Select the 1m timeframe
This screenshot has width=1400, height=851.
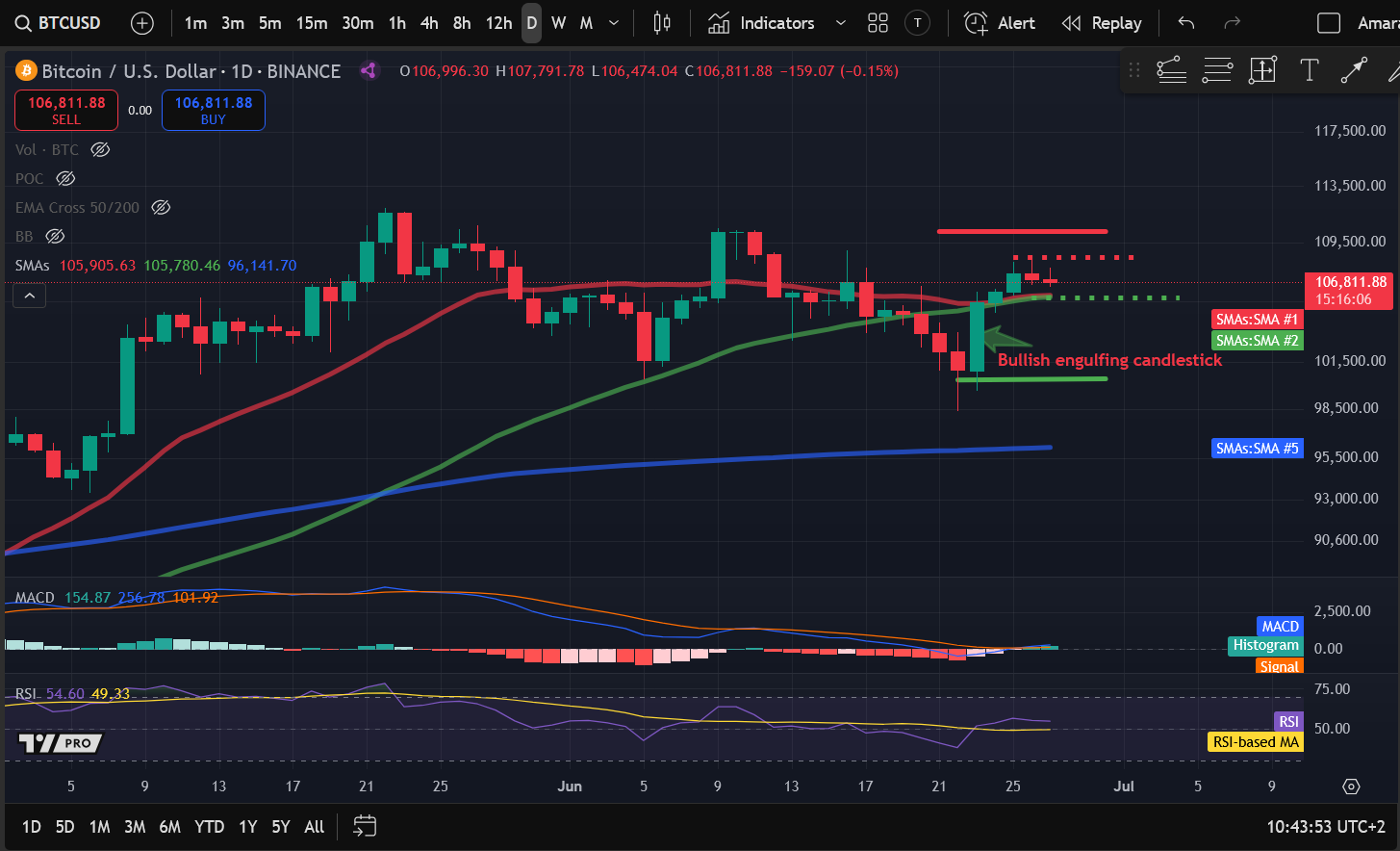coord(195,23)
